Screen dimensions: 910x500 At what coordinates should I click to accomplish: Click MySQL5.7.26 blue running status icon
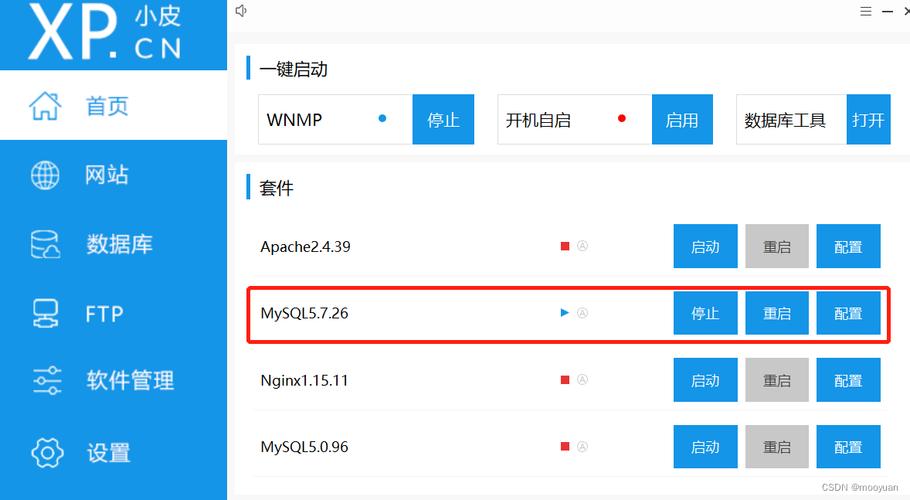click(565, 313)
